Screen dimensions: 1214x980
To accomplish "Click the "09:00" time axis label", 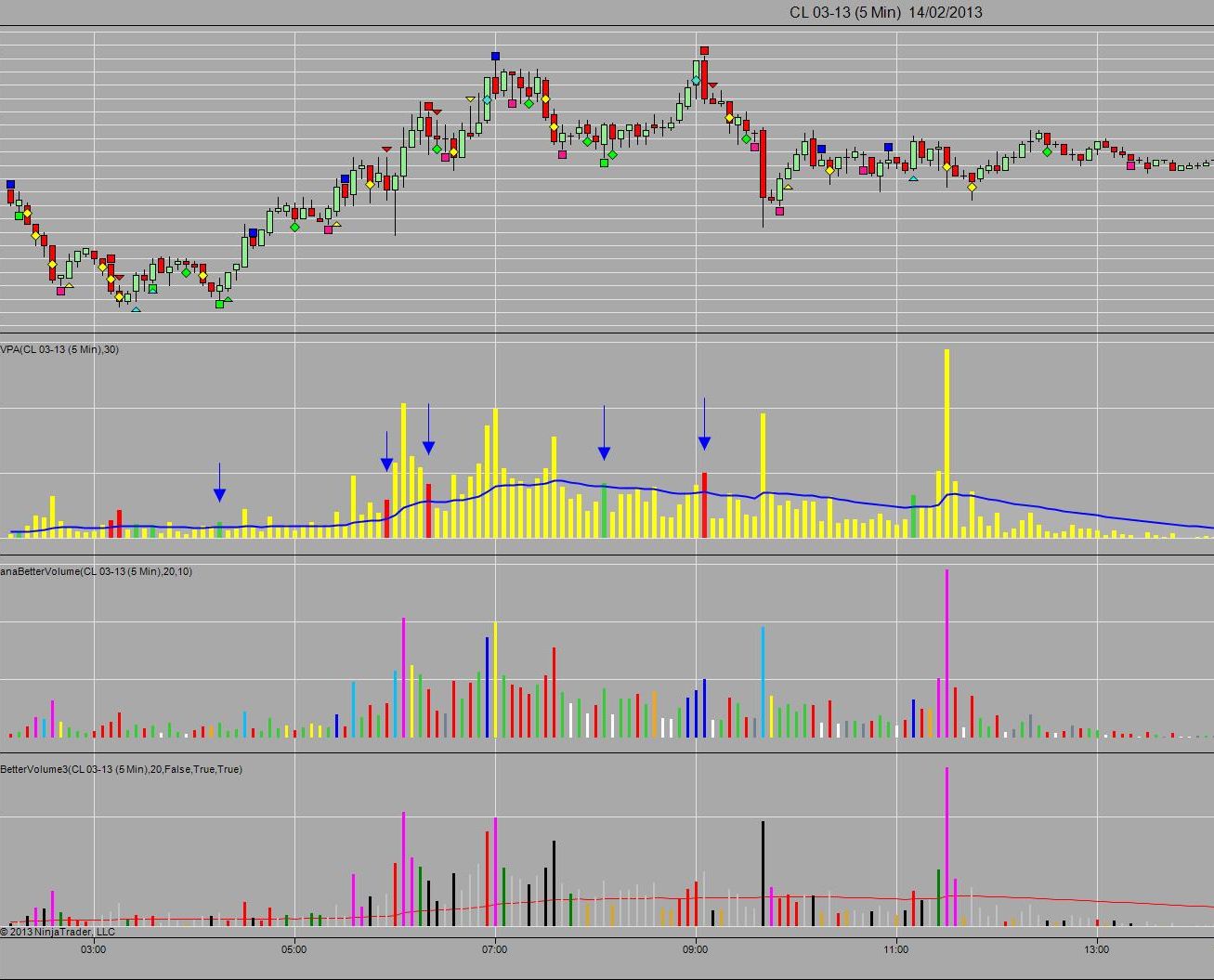I will coord(696,949).
